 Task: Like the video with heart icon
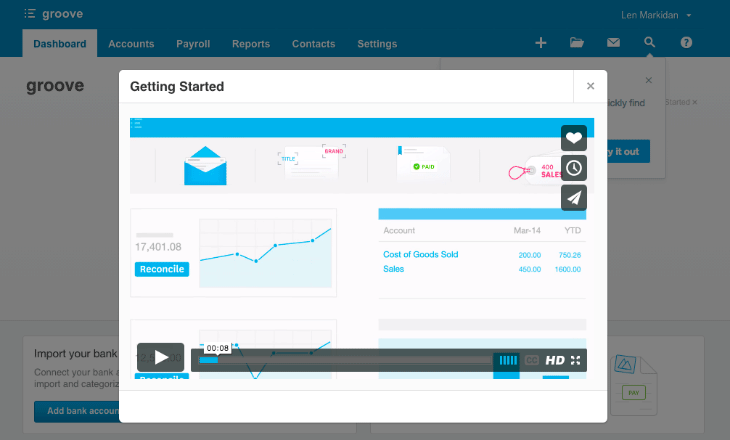pyautogui.click(x=574, y=139)
